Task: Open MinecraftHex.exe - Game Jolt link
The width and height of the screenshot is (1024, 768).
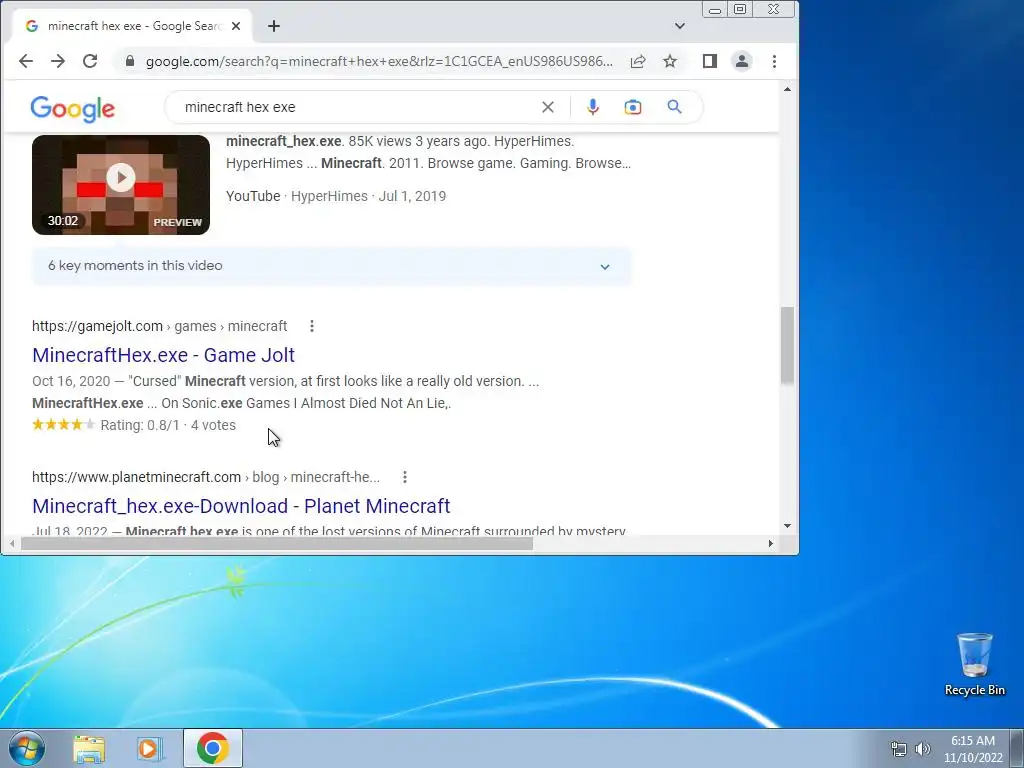Action: pyautogui.click(x=163, y=355)
